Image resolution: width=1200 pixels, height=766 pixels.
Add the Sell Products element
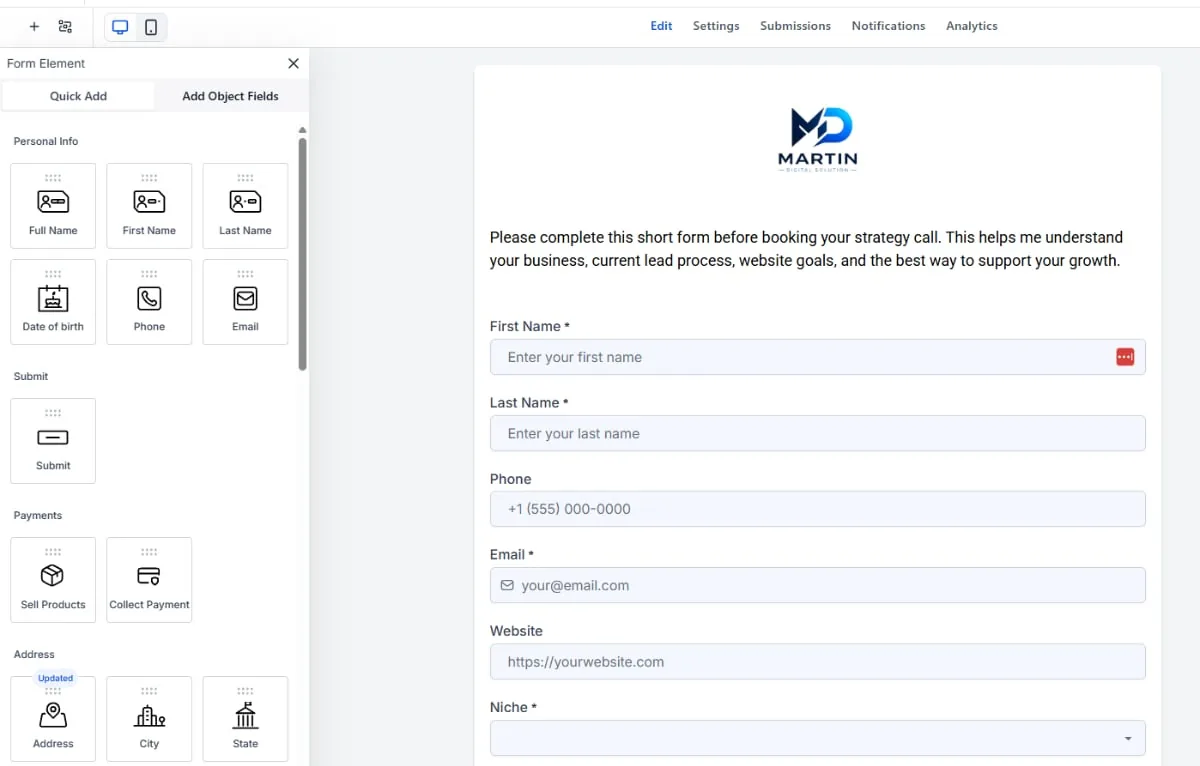(x=53, y=580)
